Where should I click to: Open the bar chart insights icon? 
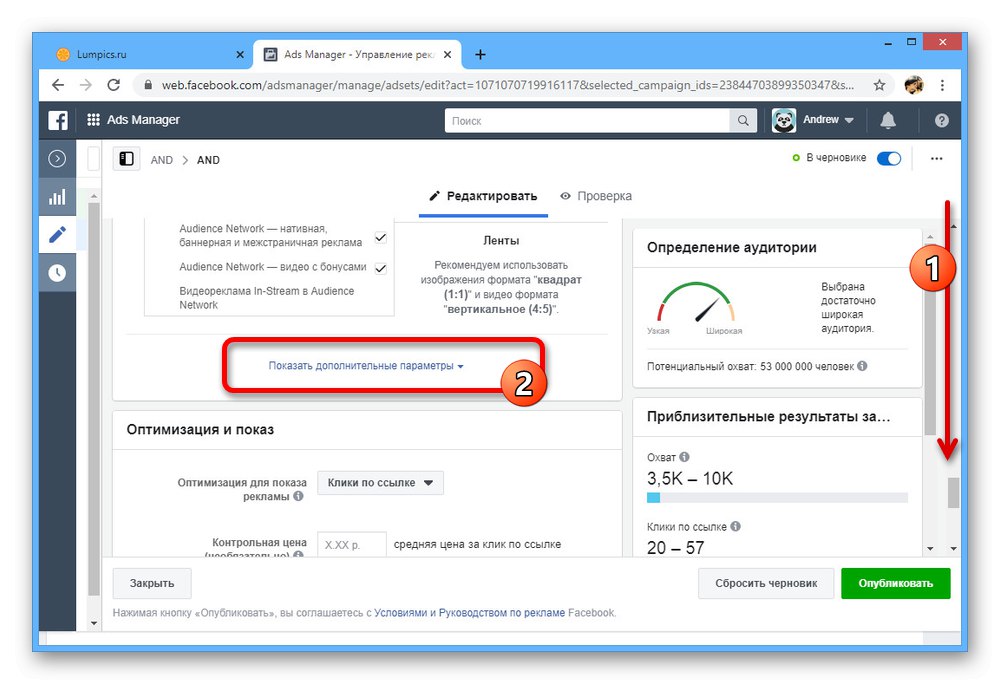click(57, 196)
